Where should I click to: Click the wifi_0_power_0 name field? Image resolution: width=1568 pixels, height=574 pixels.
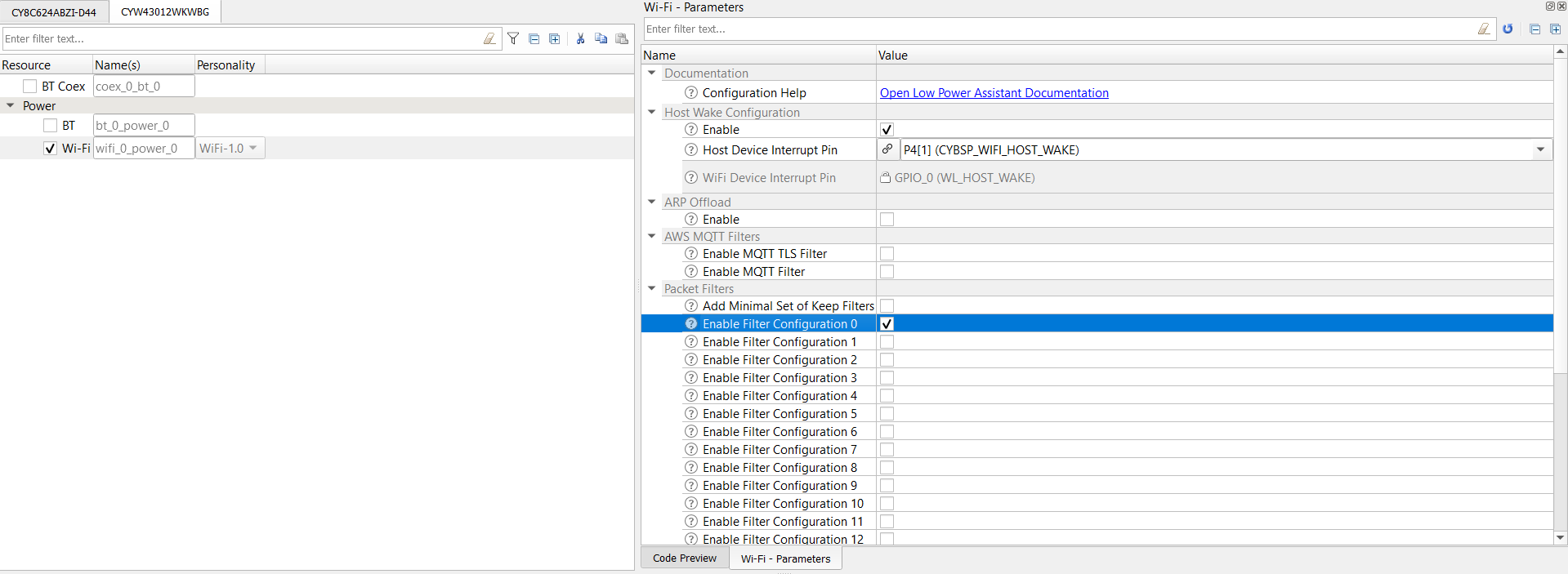point(144,148)
